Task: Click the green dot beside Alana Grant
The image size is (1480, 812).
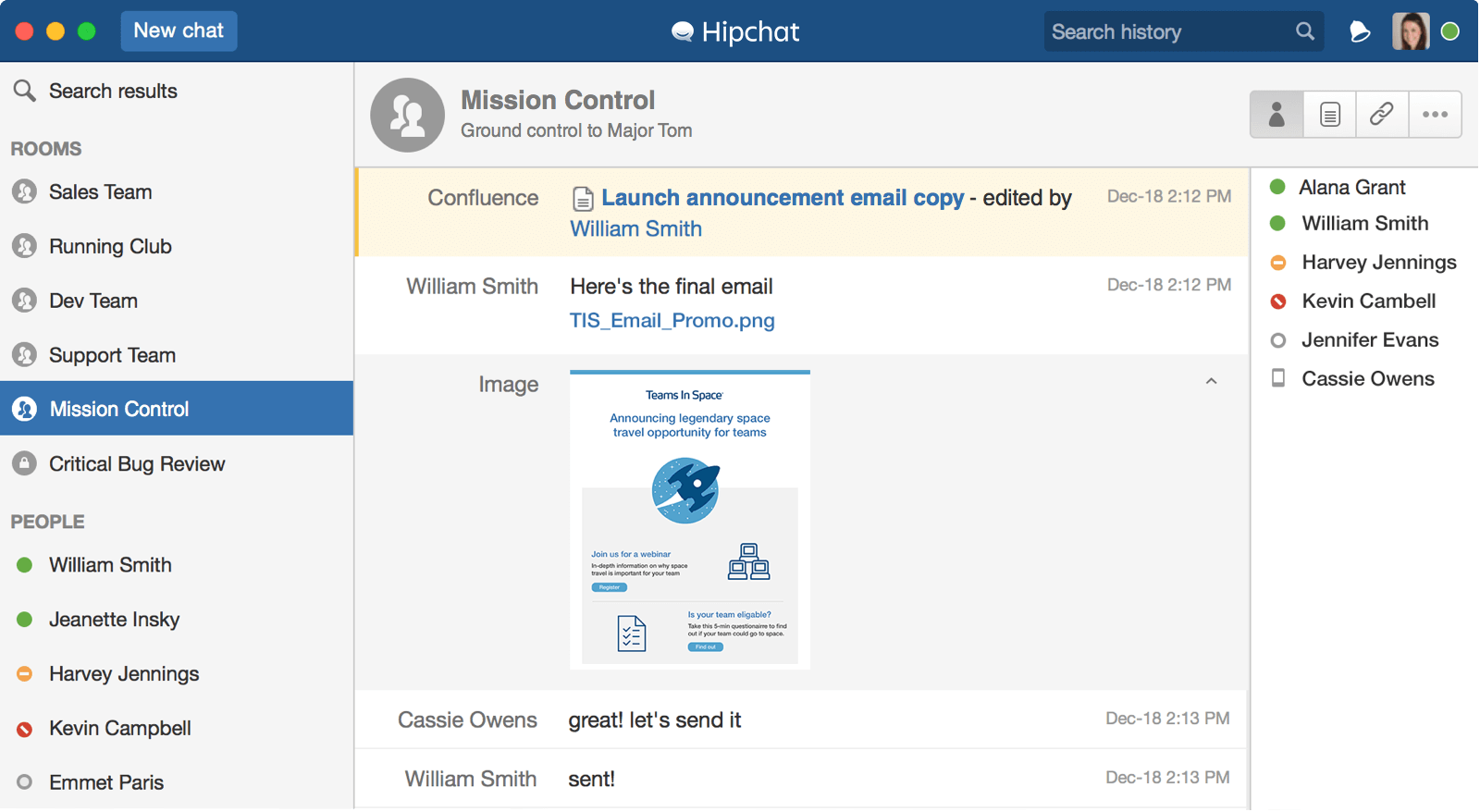Action: (x=1278, y=187)
